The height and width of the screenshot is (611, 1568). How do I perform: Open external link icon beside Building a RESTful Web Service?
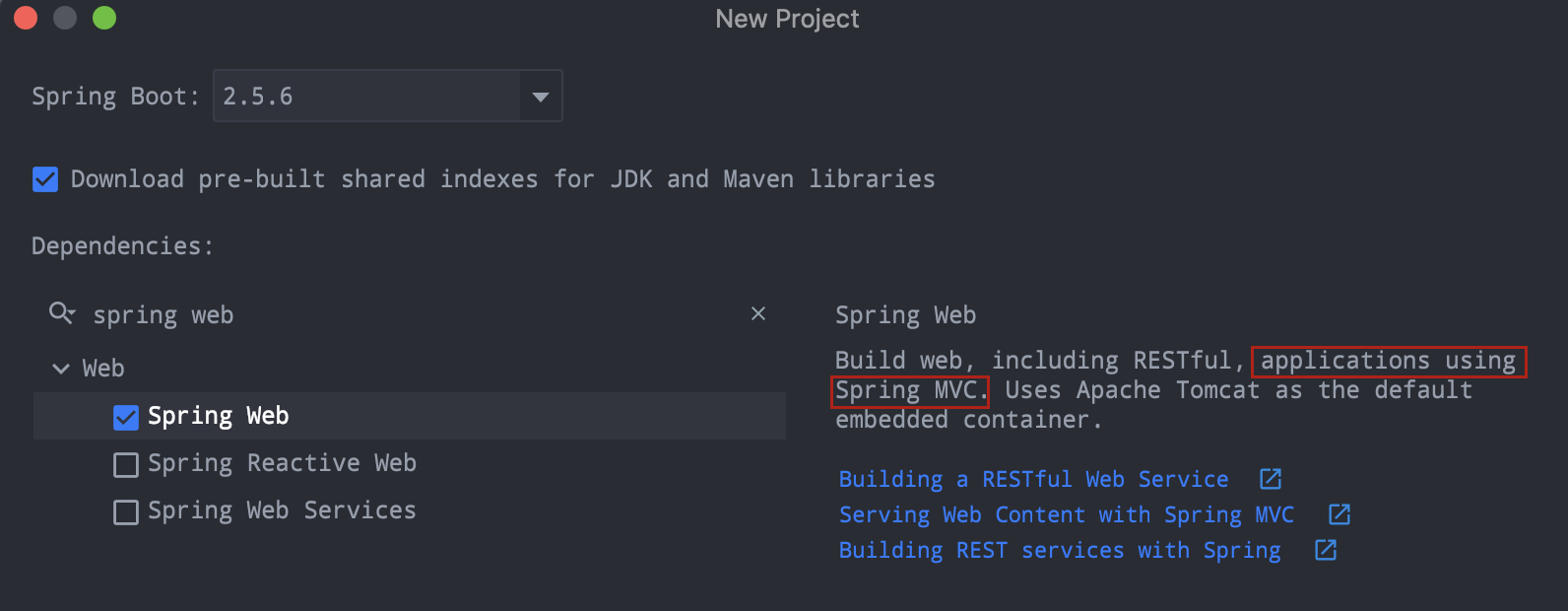coord(1270,479)
